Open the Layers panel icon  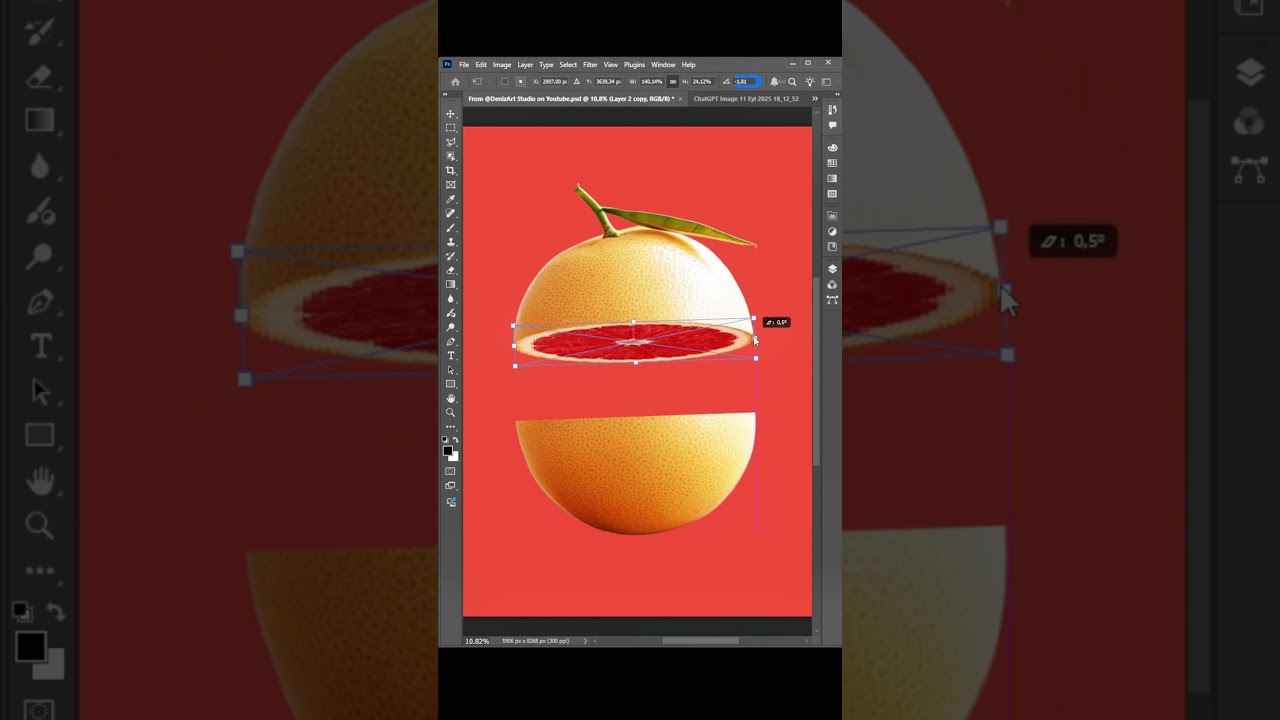[x=832, y=269]
